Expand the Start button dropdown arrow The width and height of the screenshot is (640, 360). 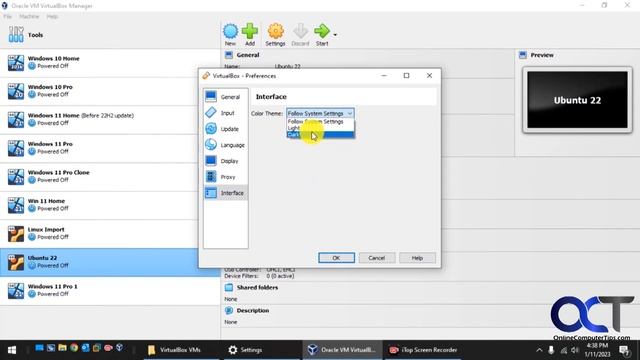click(335, 35)
